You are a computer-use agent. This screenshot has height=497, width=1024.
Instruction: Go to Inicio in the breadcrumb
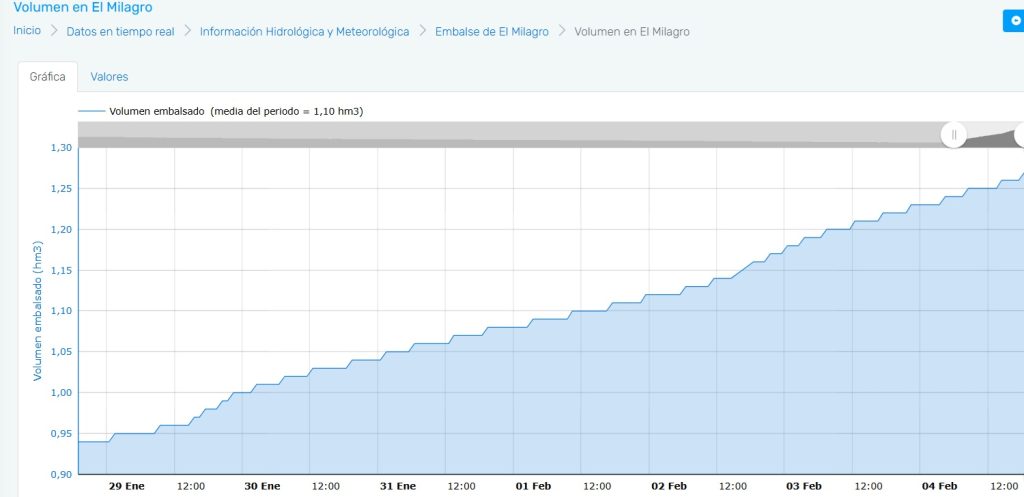click(27, 31)
